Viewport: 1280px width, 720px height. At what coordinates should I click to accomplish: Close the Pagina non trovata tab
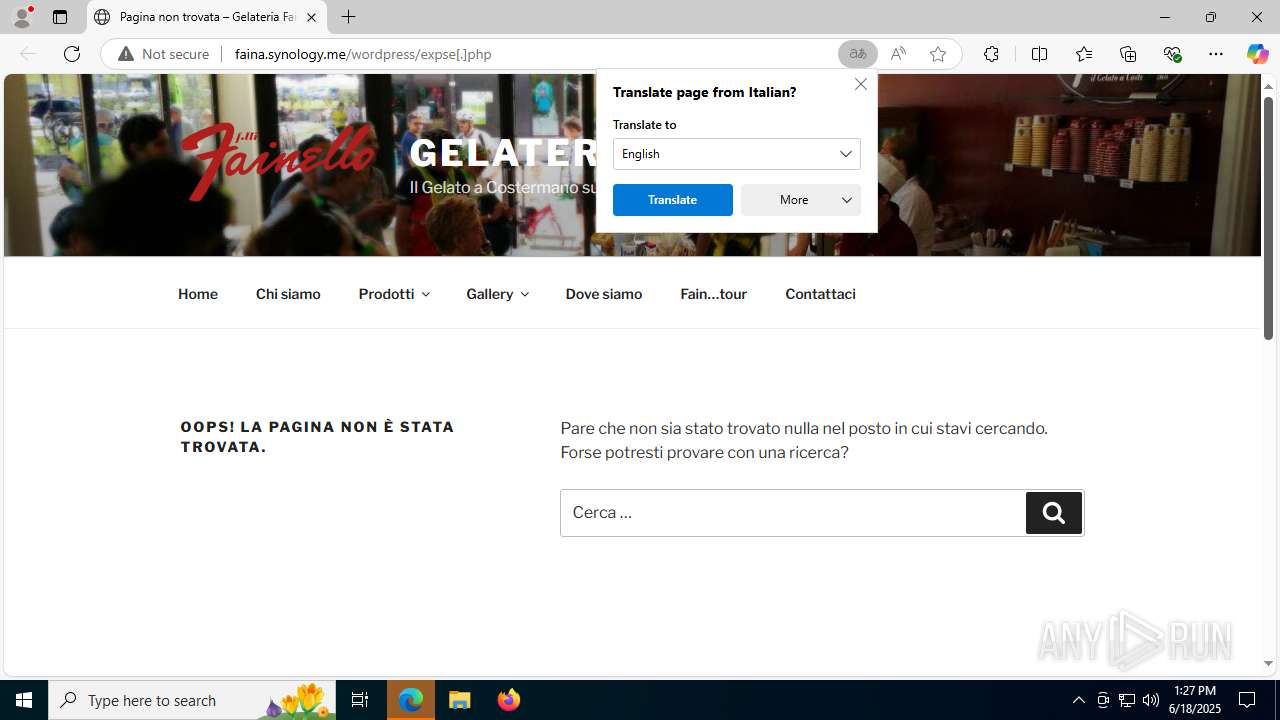coord(311,17)
